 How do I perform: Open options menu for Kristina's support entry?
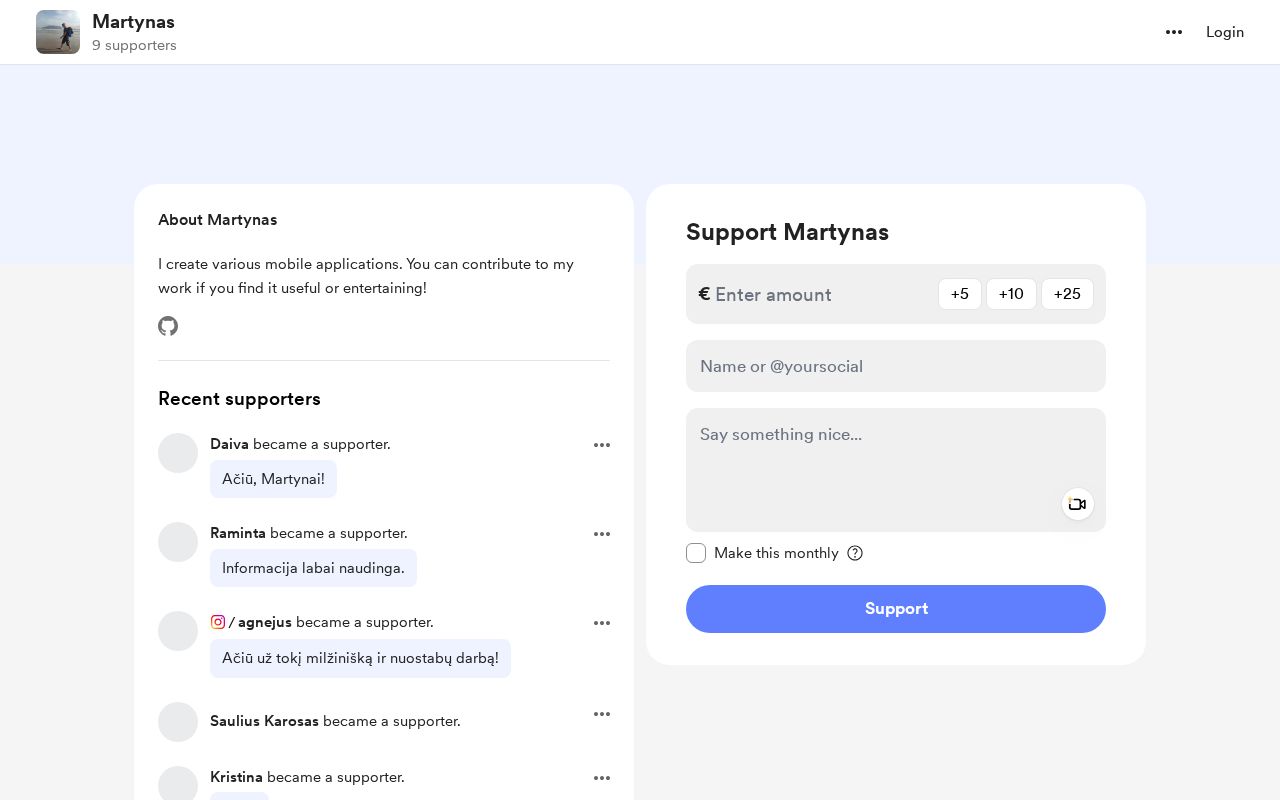point(602,778)
